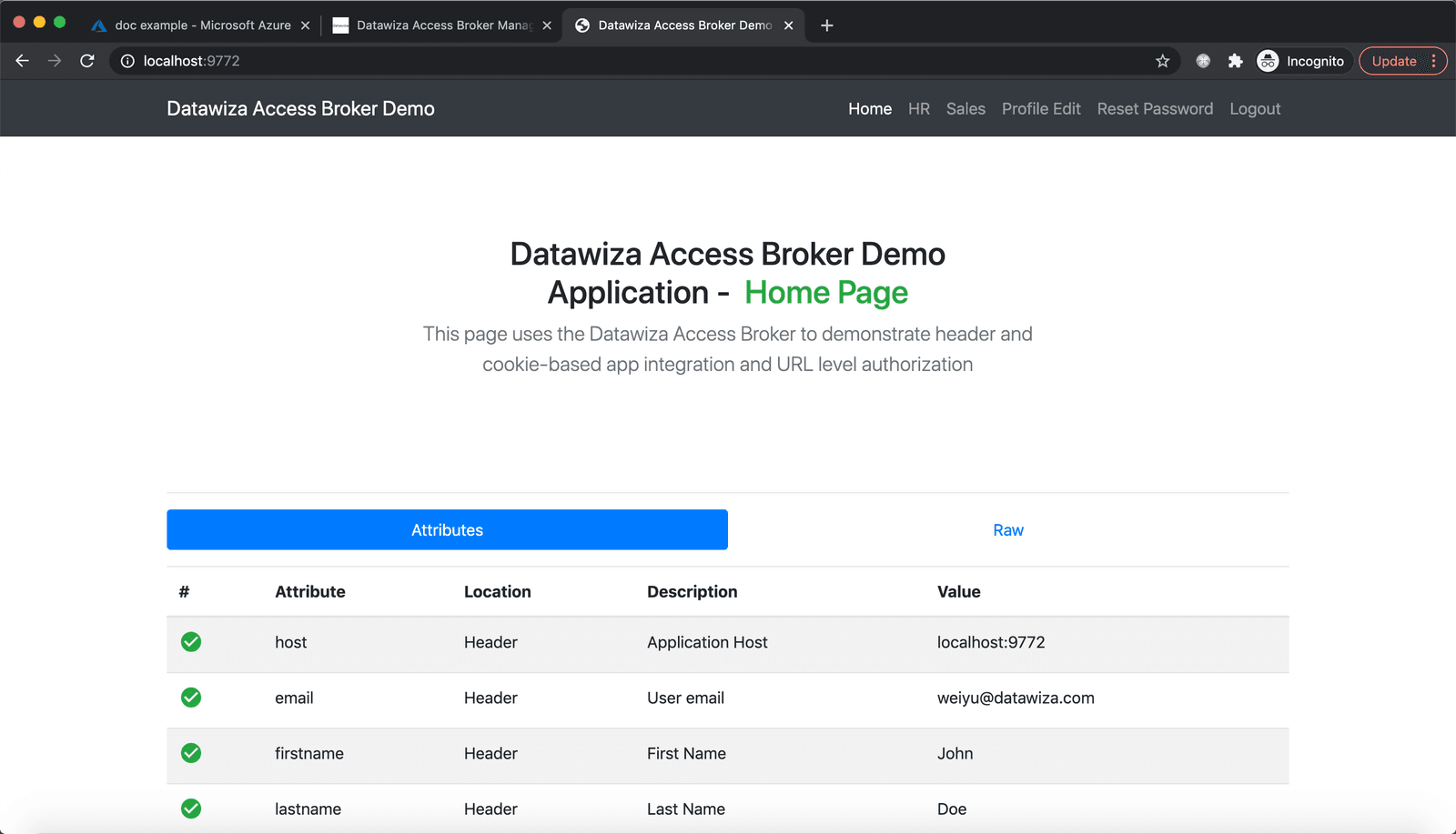Select the Datawiza Access Broker Demo browser tab

[x=682, y=25]
